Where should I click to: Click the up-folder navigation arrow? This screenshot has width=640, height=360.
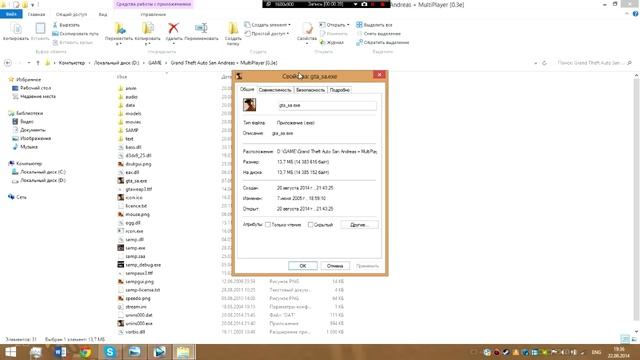(x=38, y=63)
